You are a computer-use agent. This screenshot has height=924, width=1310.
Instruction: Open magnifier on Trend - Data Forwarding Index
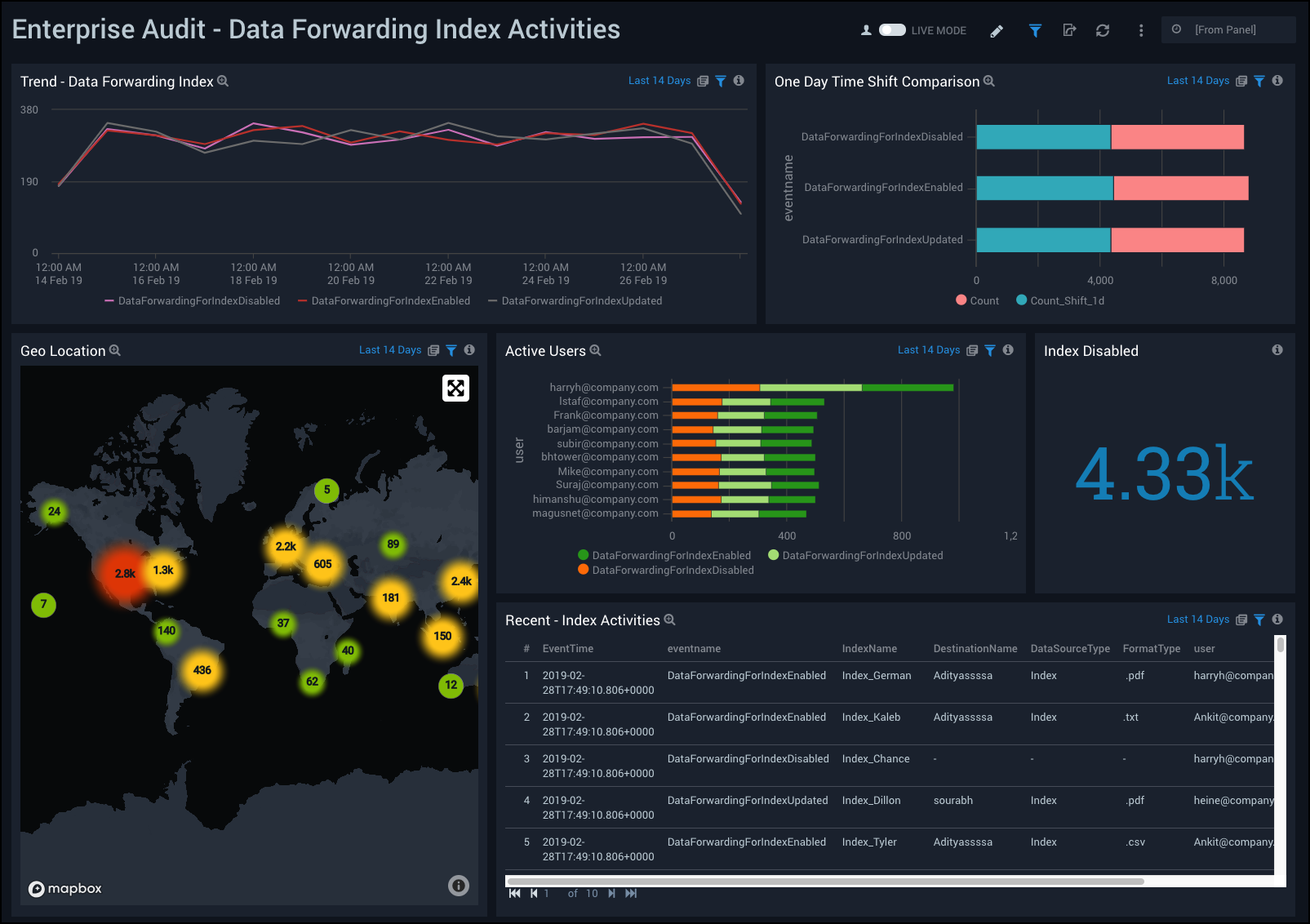(223, 82)
